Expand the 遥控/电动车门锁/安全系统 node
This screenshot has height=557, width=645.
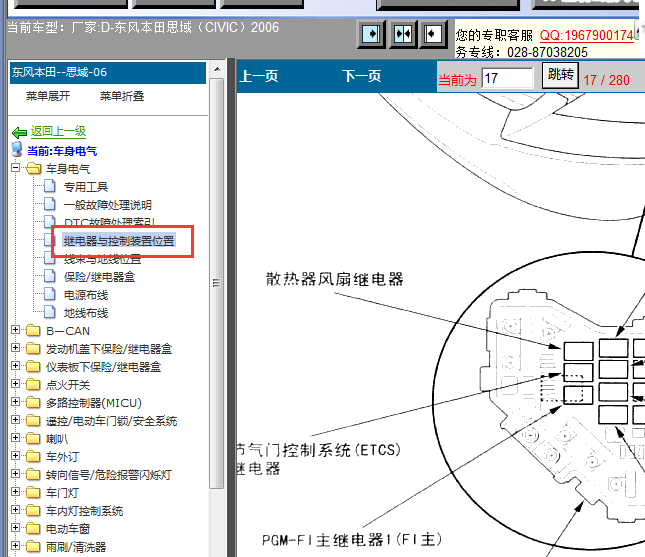(x=16, y=420)
